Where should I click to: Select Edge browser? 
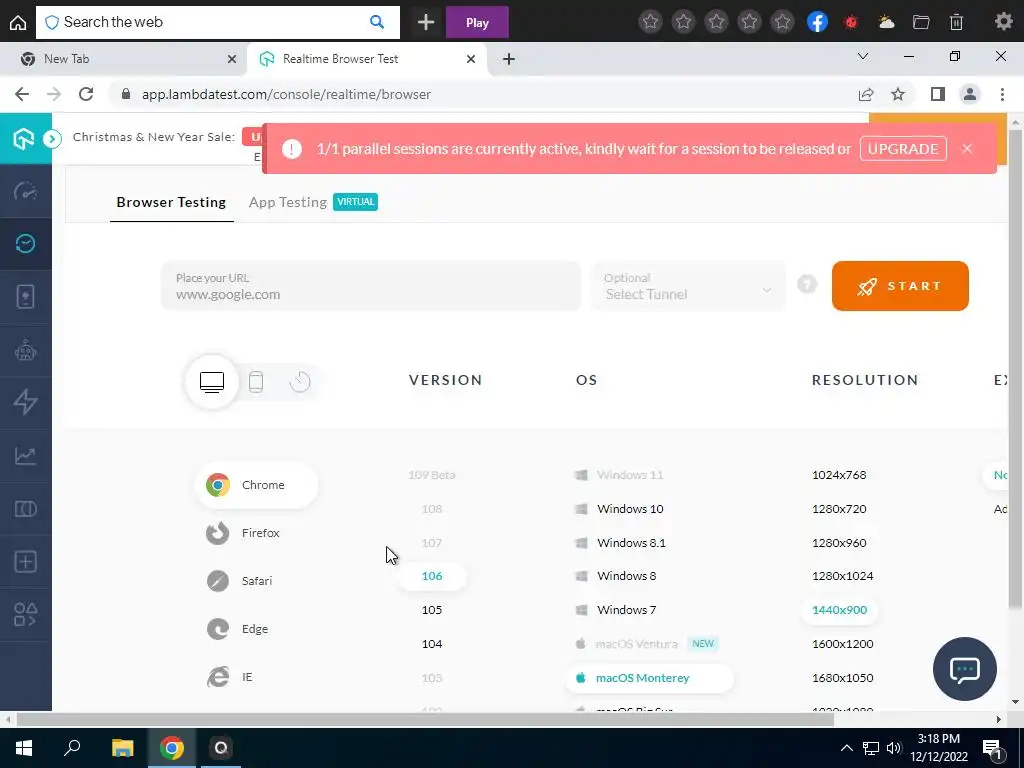(237, 629)
